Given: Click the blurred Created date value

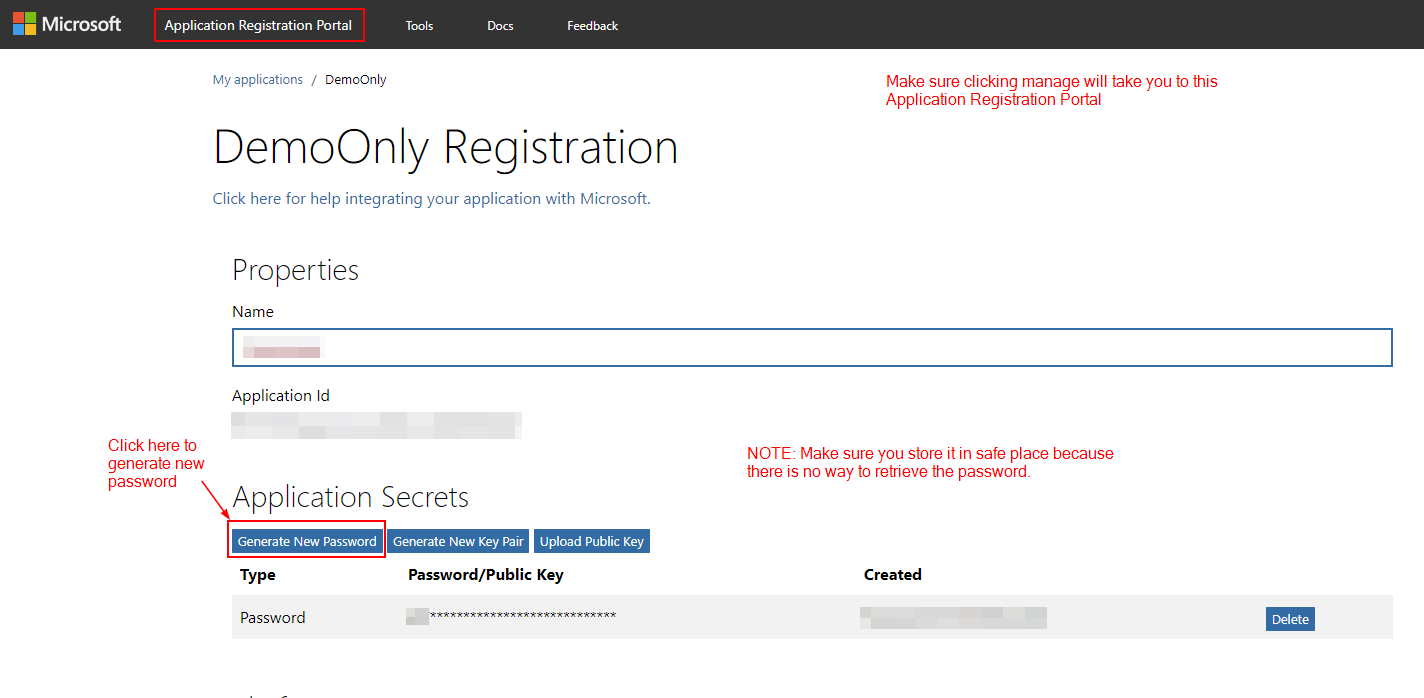Looking at the screenshot, I should pos(952,617).
